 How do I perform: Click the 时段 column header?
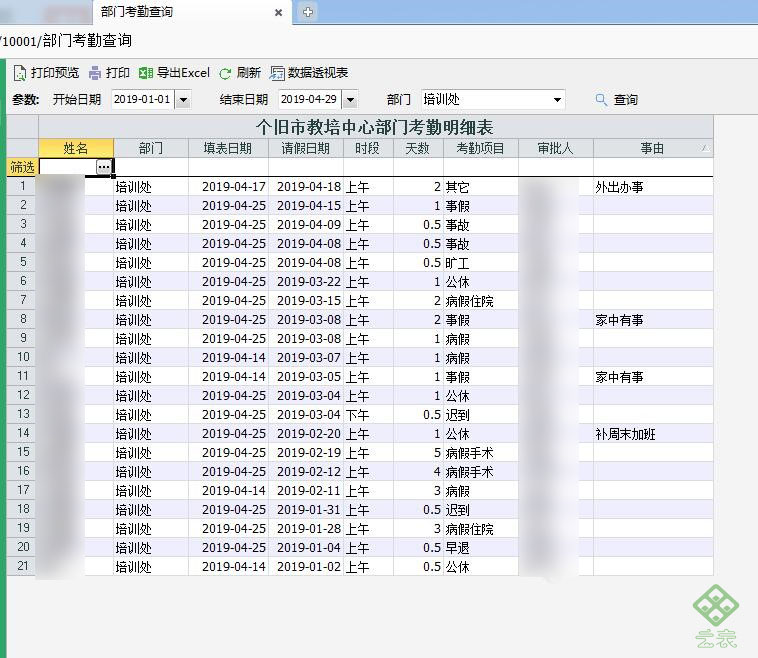point(368,148)
